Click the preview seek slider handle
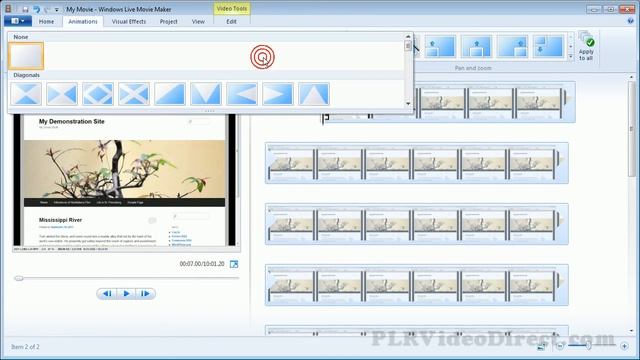The height and width of the screenshot is (360, 640). [x=18, y=278]
